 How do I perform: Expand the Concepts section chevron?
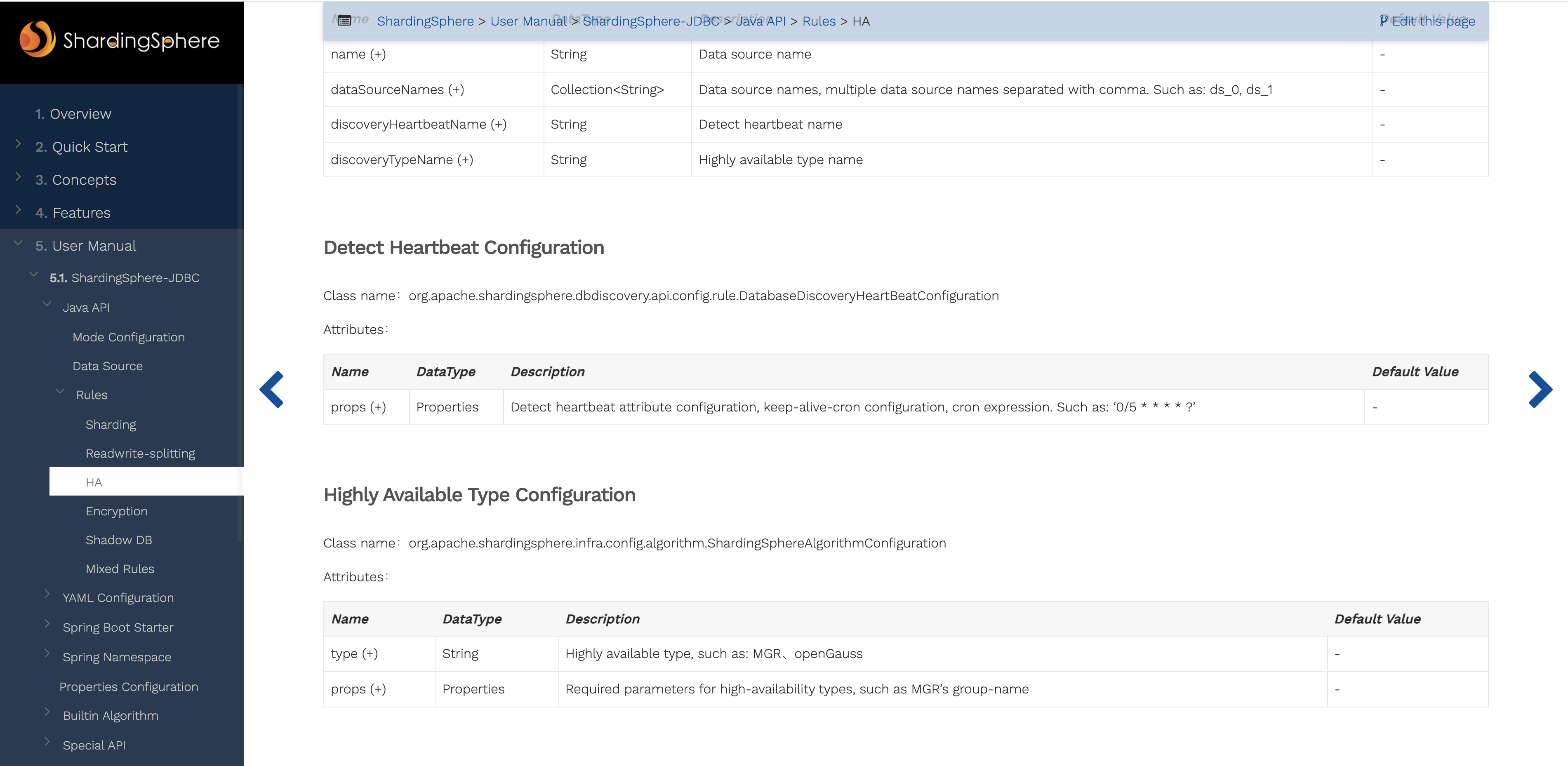tap(18, 177)
